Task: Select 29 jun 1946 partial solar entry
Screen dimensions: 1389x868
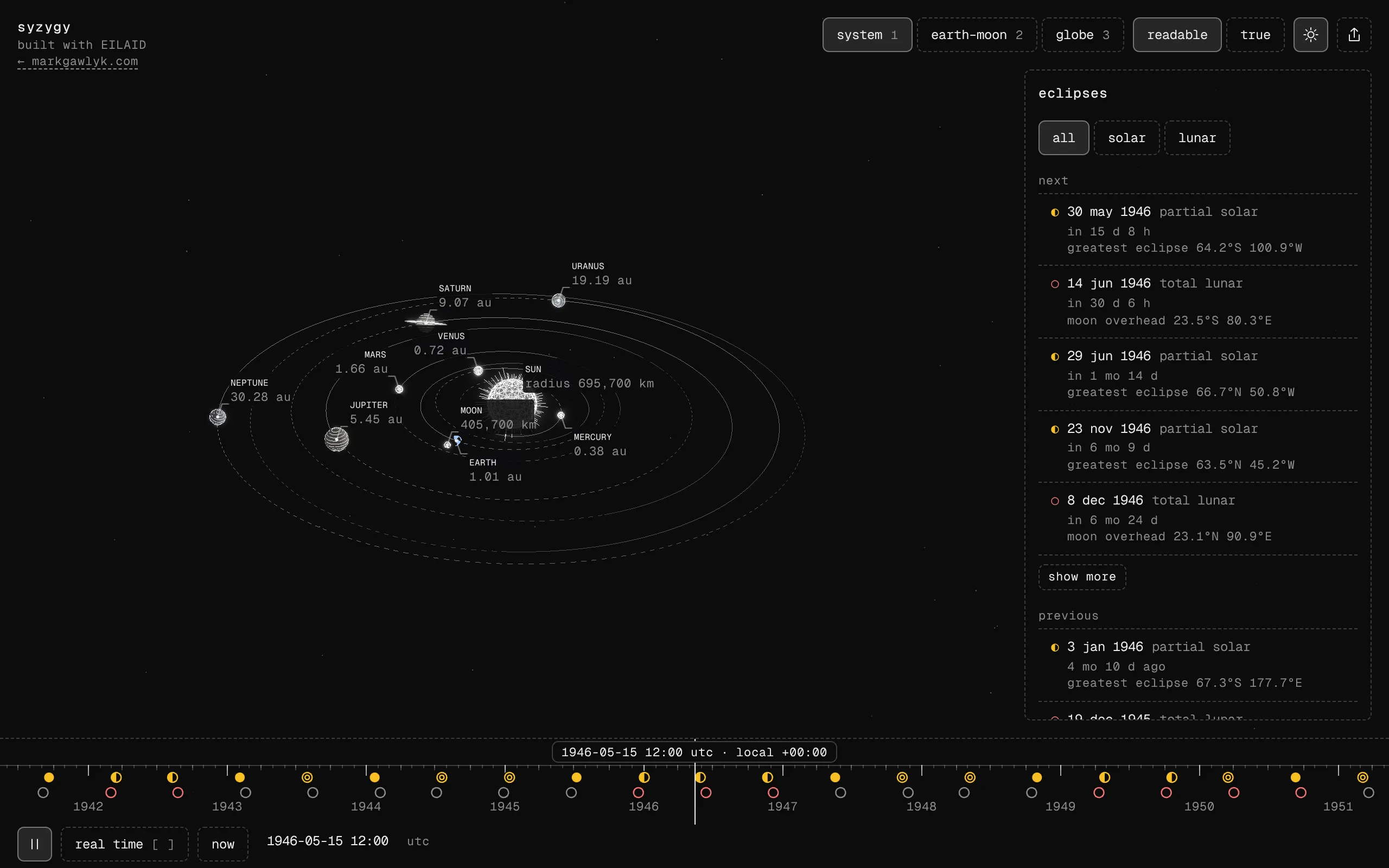Action: (x=1198, y=374)
